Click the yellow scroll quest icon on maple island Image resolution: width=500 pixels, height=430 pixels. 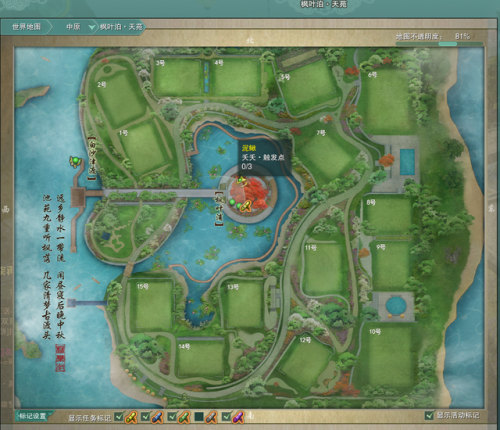tap(246, 206)
